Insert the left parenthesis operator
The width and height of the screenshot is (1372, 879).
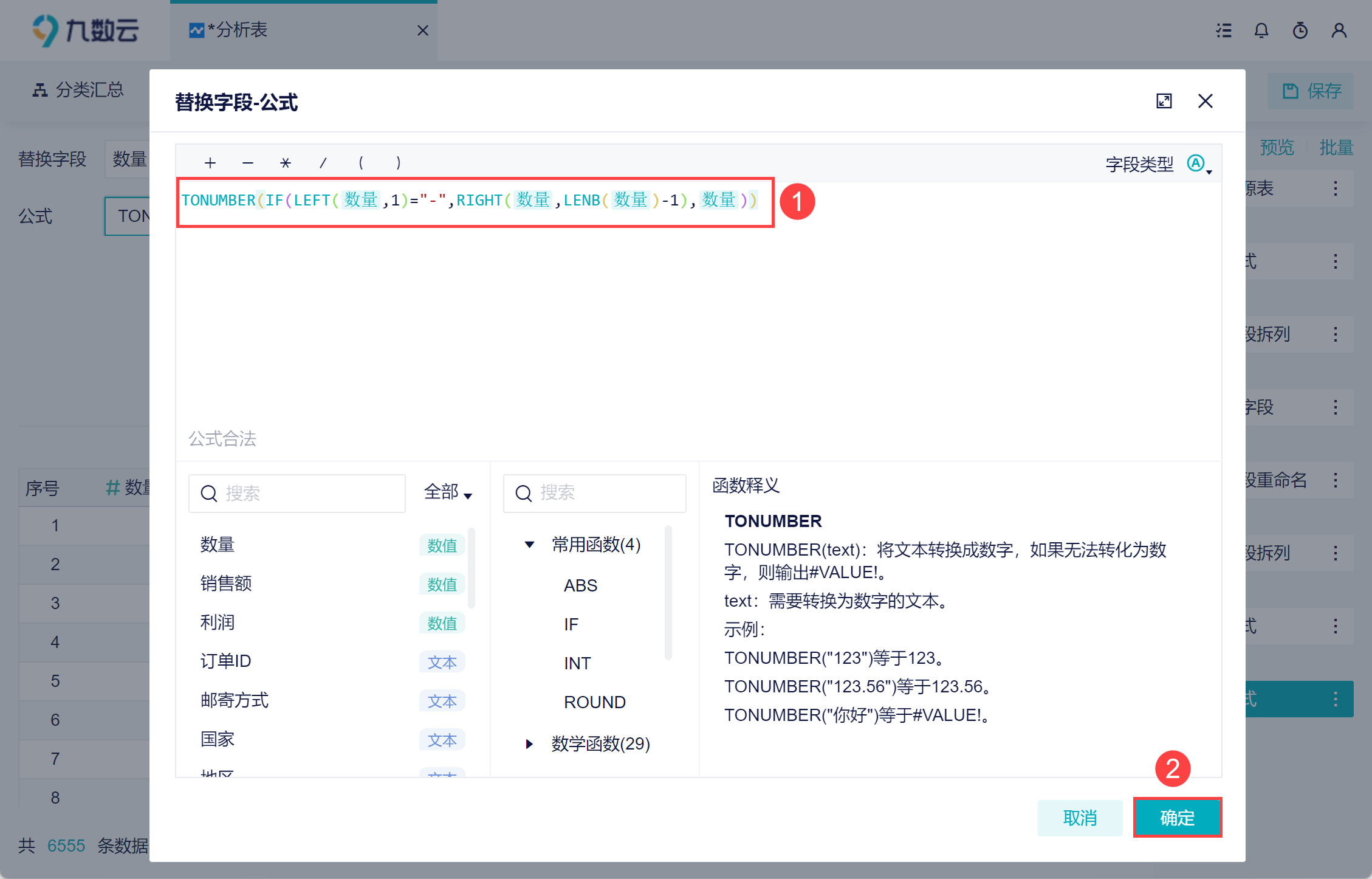361,163
